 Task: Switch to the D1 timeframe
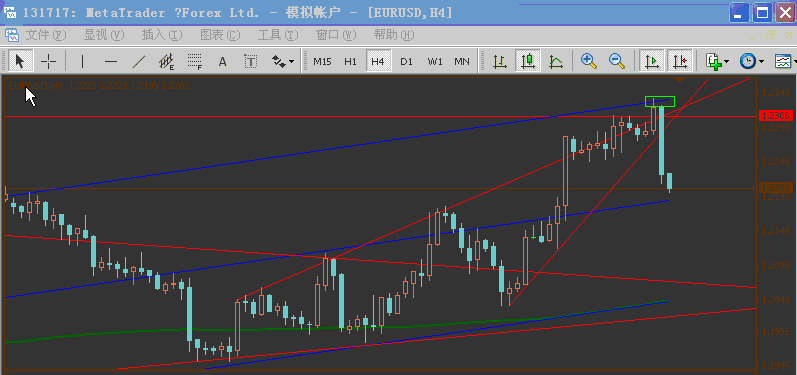coord(406,61)
